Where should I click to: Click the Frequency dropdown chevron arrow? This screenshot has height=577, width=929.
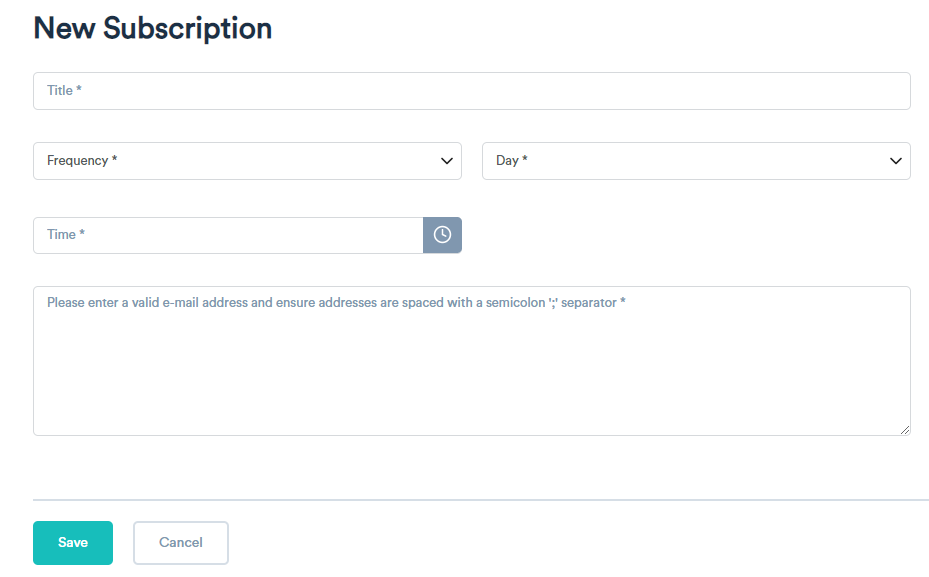coord(447,161)
